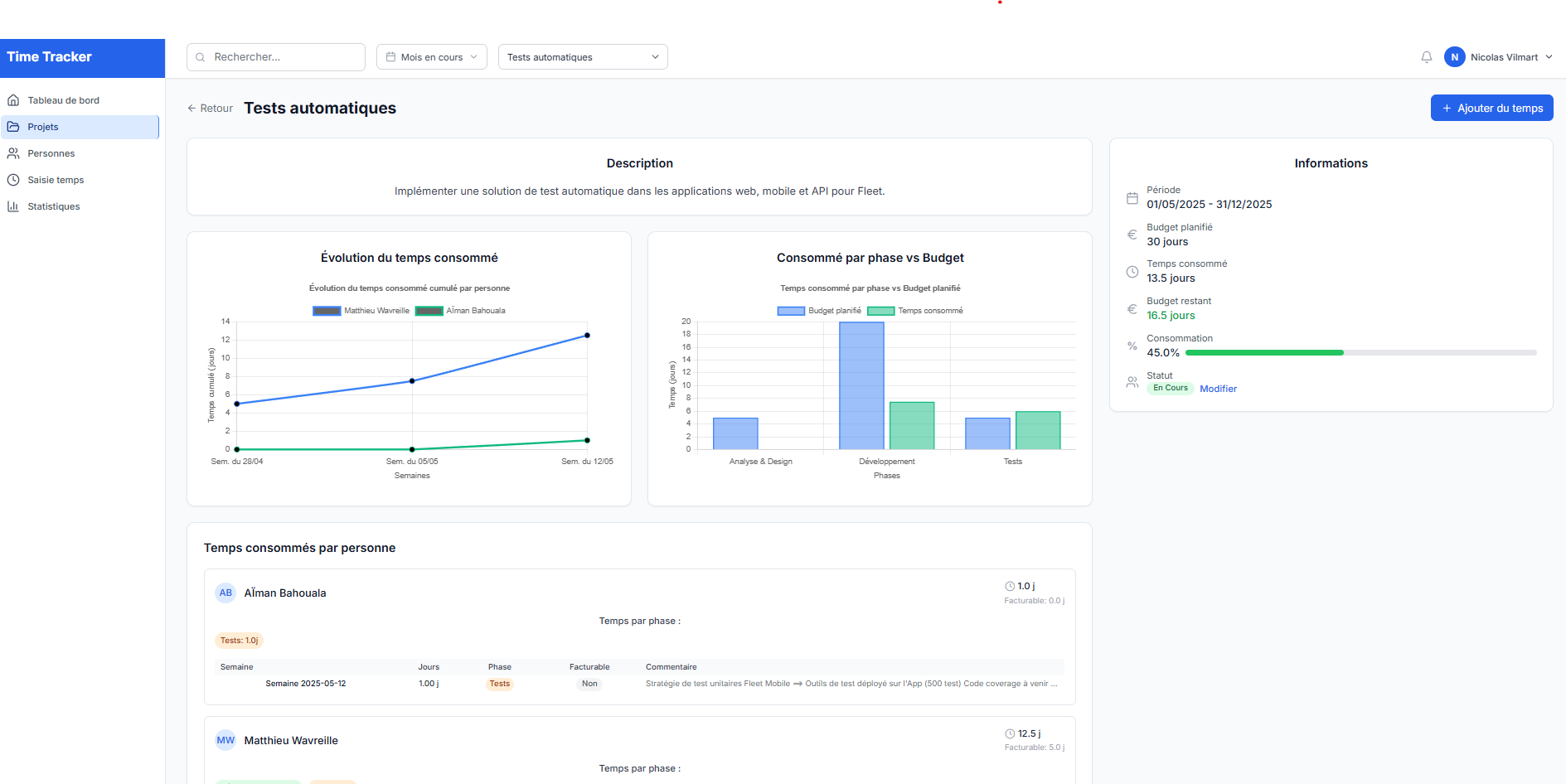Toggle Aïman Bahouala series in line chart legend
Image resolution: width=1566 pixels, height=784 pixels.
[462, 310]
